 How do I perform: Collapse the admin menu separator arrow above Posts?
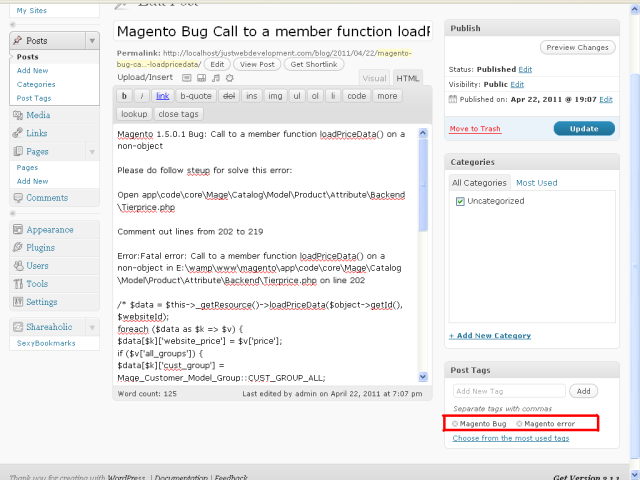coord(13,24)
